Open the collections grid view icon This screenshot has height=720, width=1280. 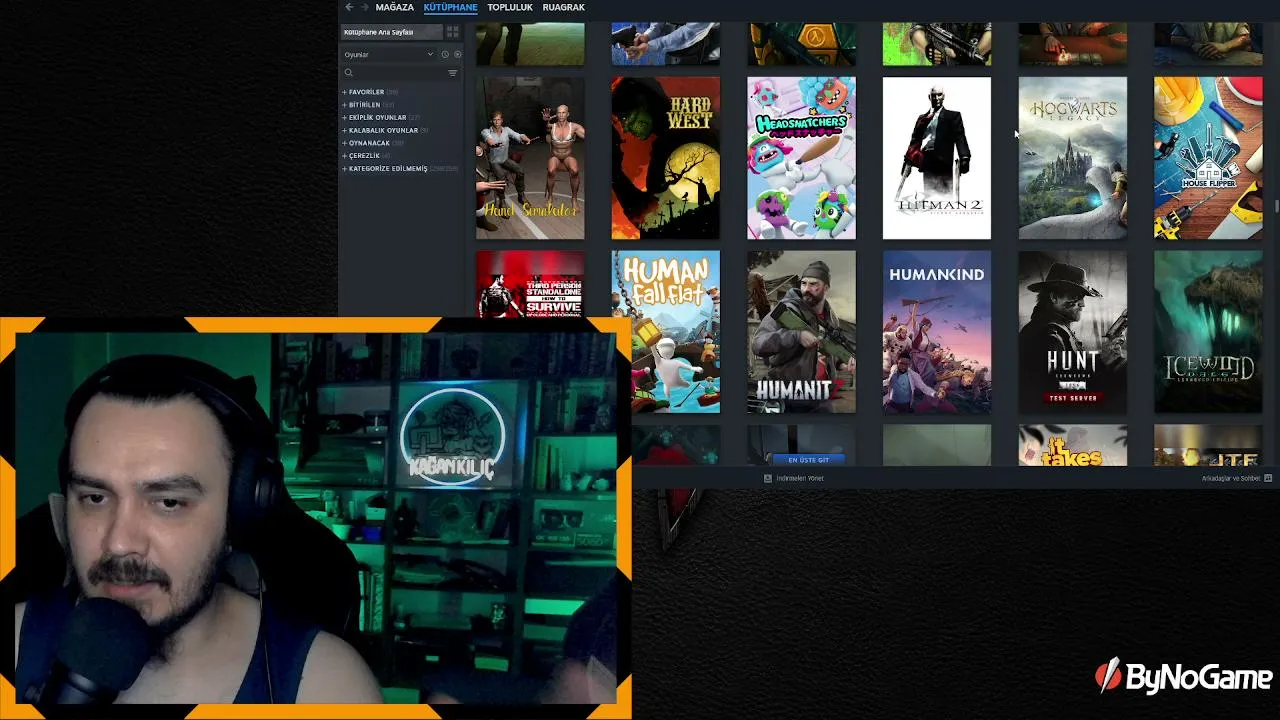[x=453, y=32]
